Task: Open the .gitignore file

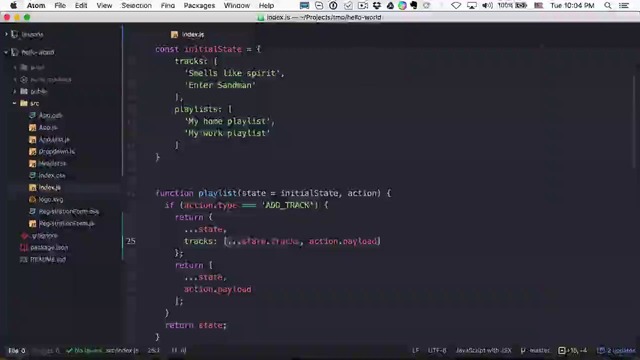Action: 44,236
